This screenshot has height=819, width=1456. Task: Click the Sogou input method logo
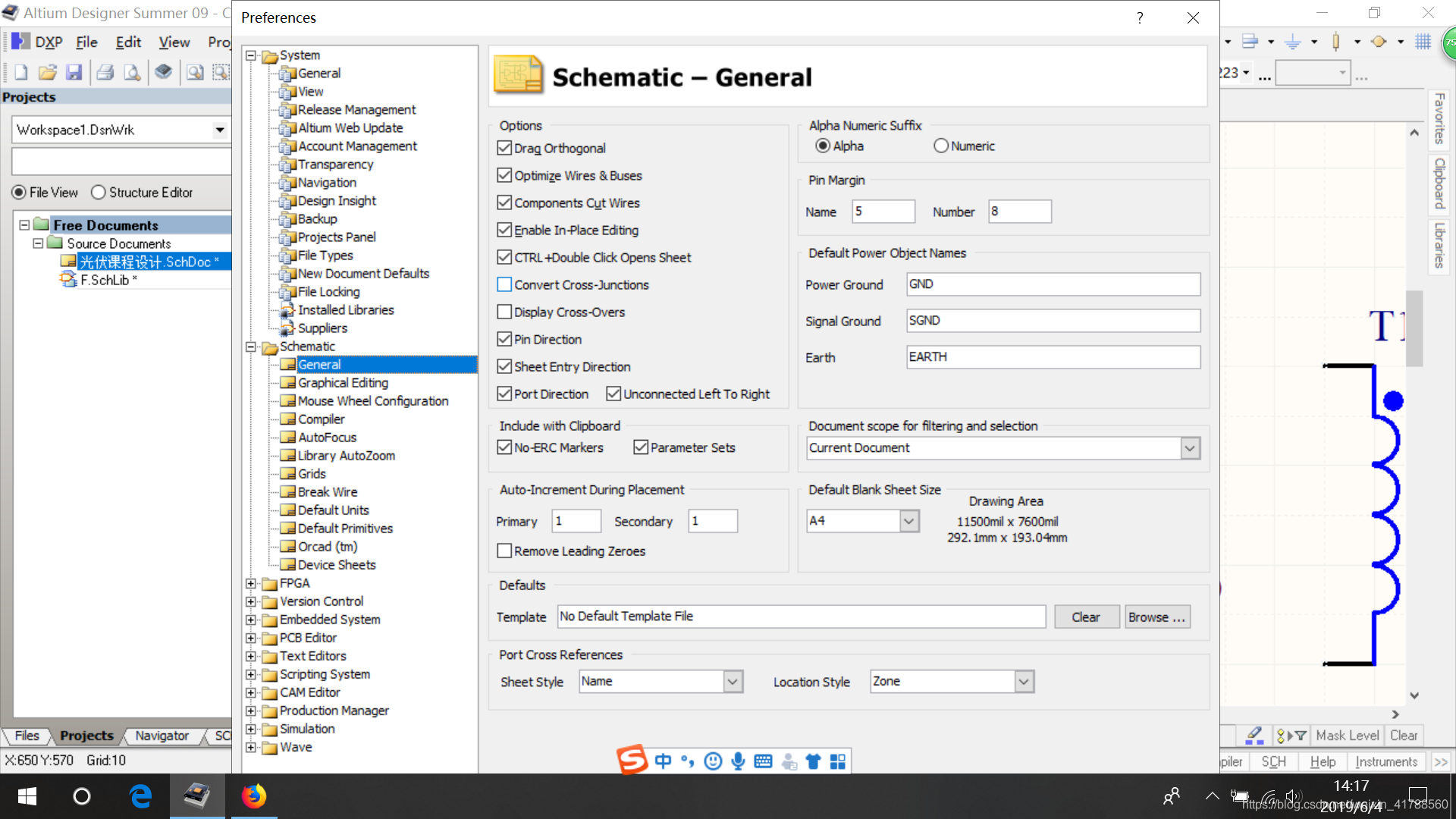click(x=632, y=760)
